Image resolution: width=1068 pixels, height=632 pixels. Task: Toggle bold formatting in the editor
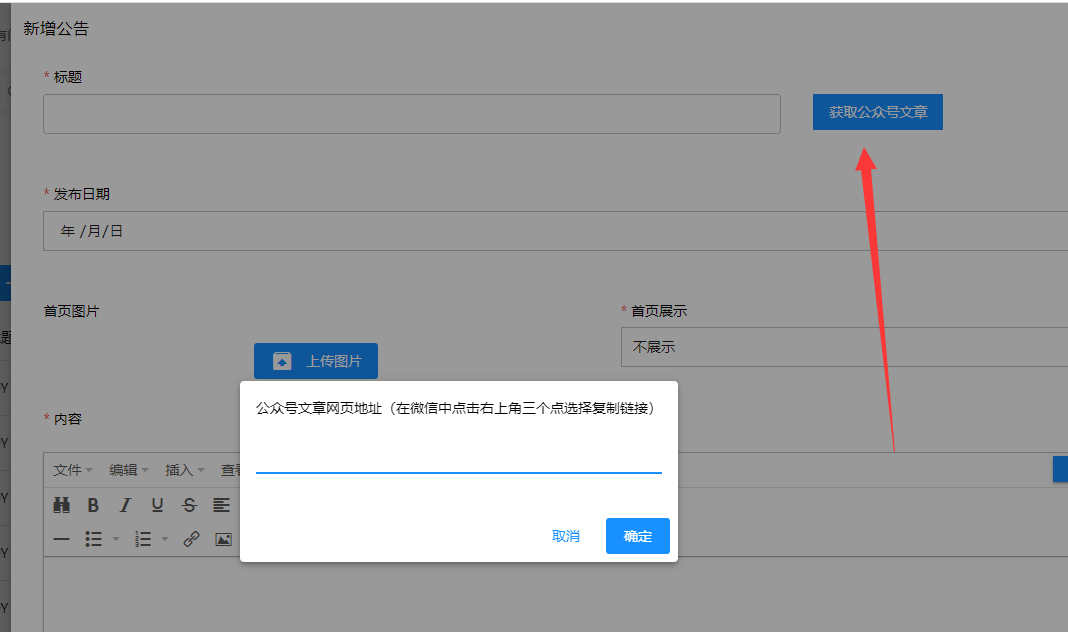tap(93, 505)
